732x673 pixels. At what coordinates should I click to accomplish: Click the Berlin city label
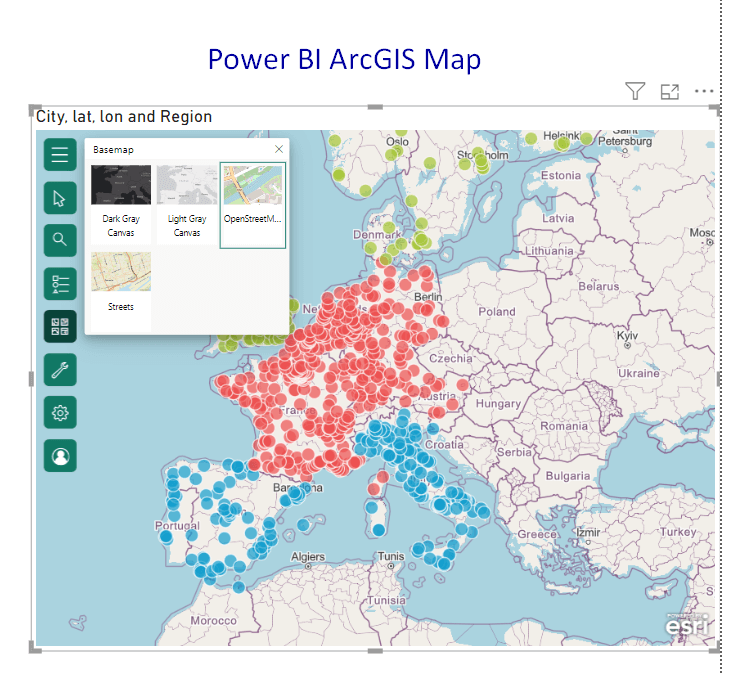pyautogui.click(x=428, y=297)
